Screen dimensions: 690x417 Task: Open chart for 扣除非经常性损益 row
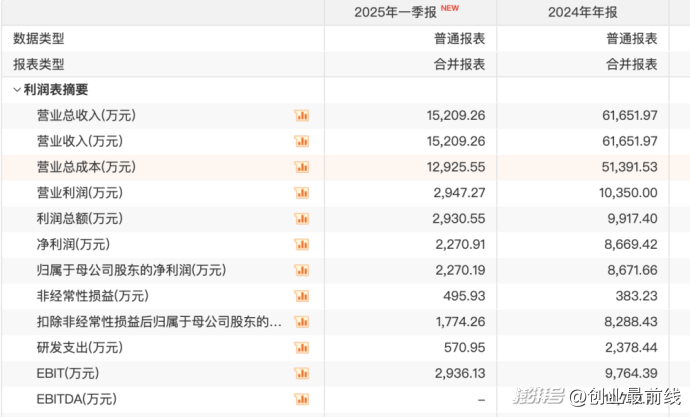click(x=301, y=322)
